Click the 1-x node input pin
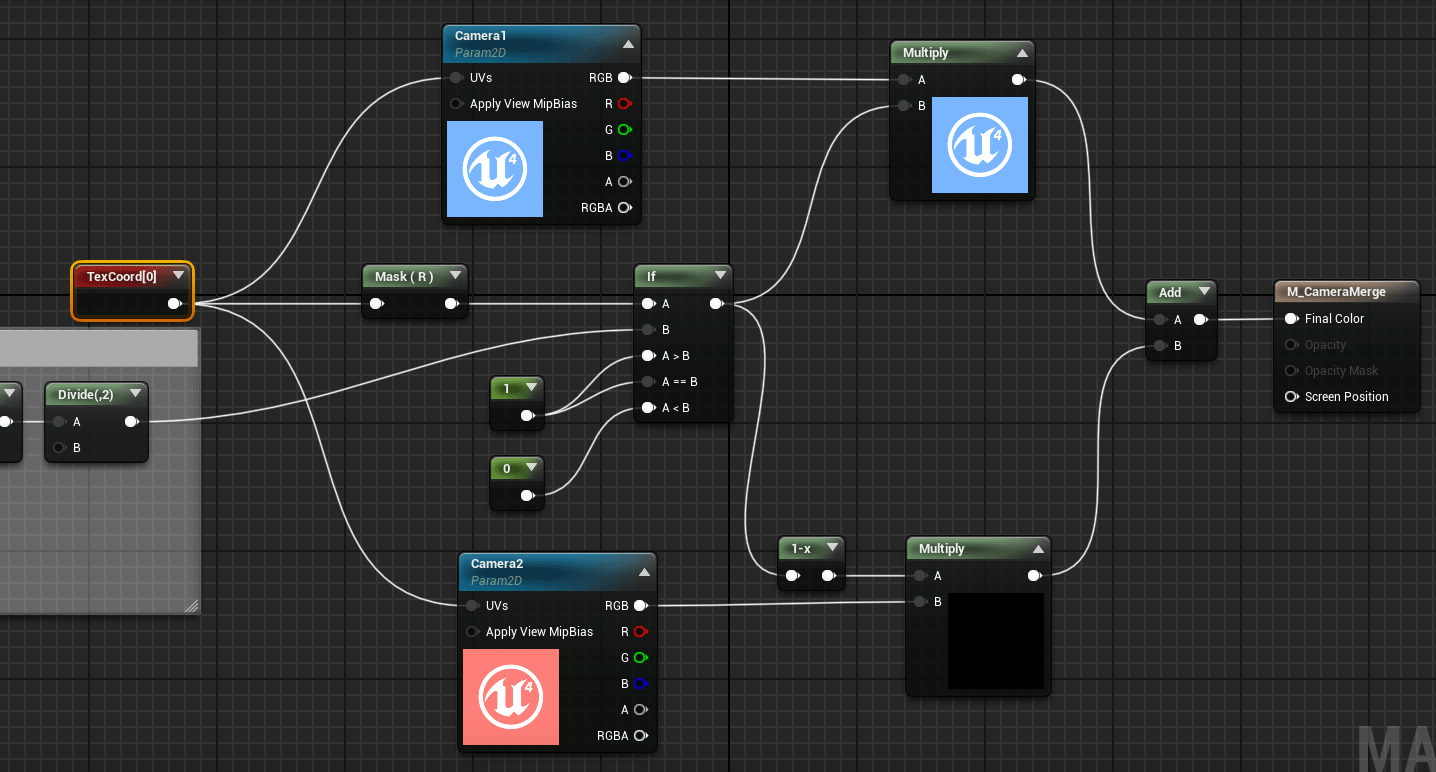 point(792,575)
